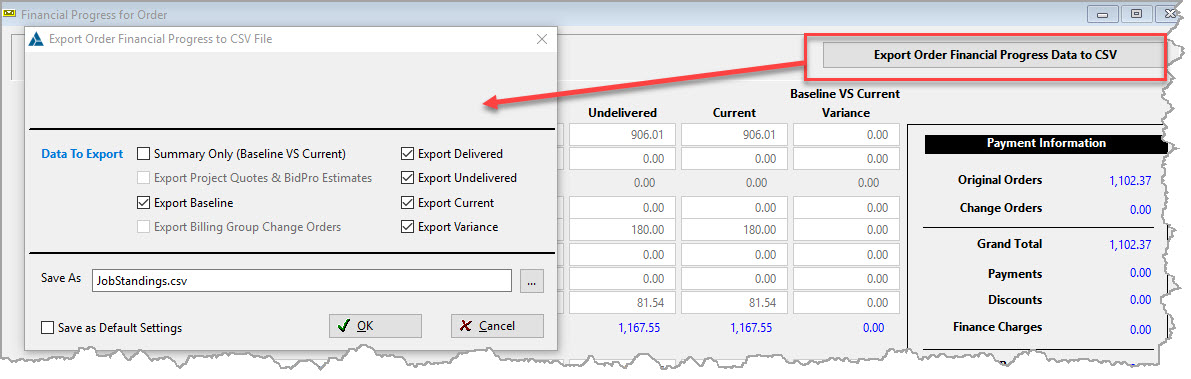Click the Current total 1,167.55

(x=752, y=328)
